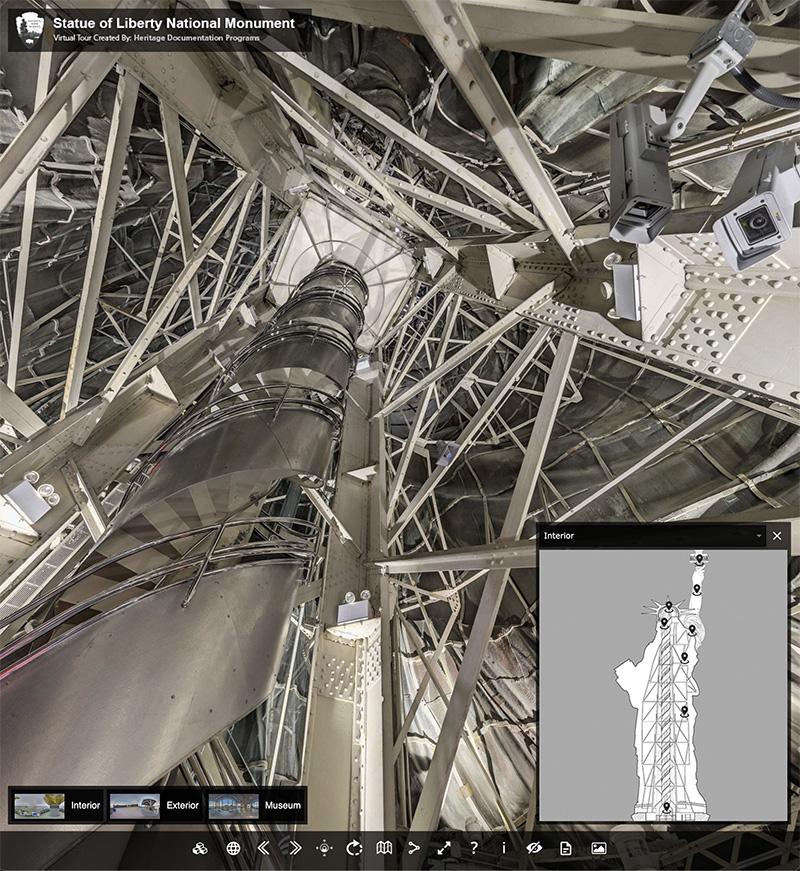
Task: Close the Interior map panel
Action: (777, 536)
